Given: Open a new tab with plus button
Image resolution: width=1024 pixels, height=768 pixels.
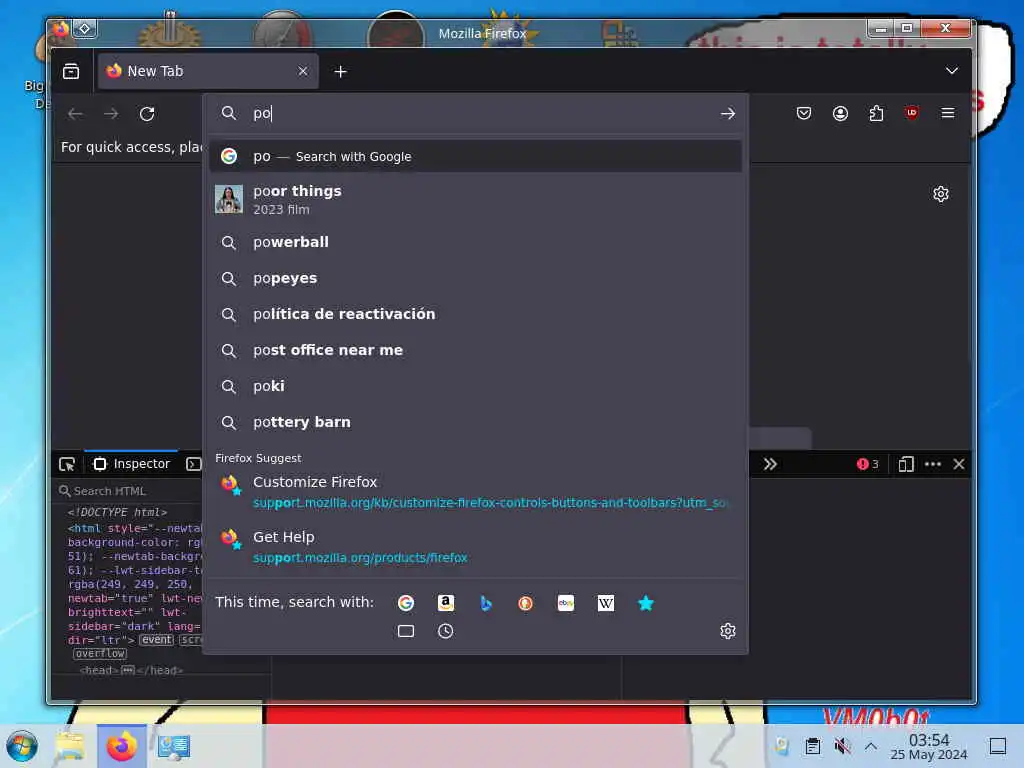Looking at the screenshot, I should 340,71.
